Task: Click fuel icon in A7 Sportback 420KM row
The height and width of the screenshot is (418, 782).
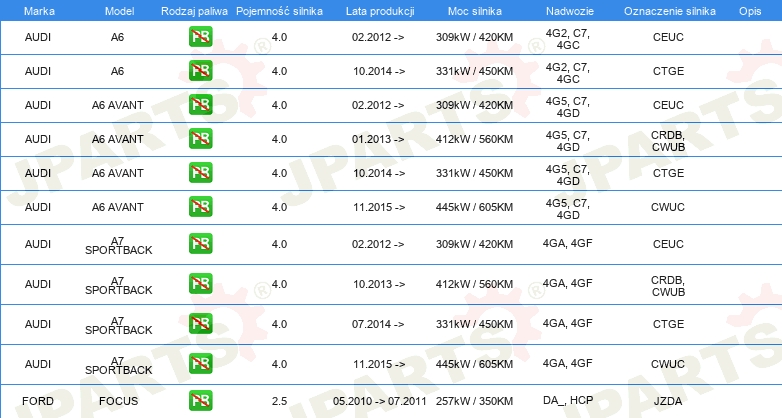Action: [x=201, y=244]
